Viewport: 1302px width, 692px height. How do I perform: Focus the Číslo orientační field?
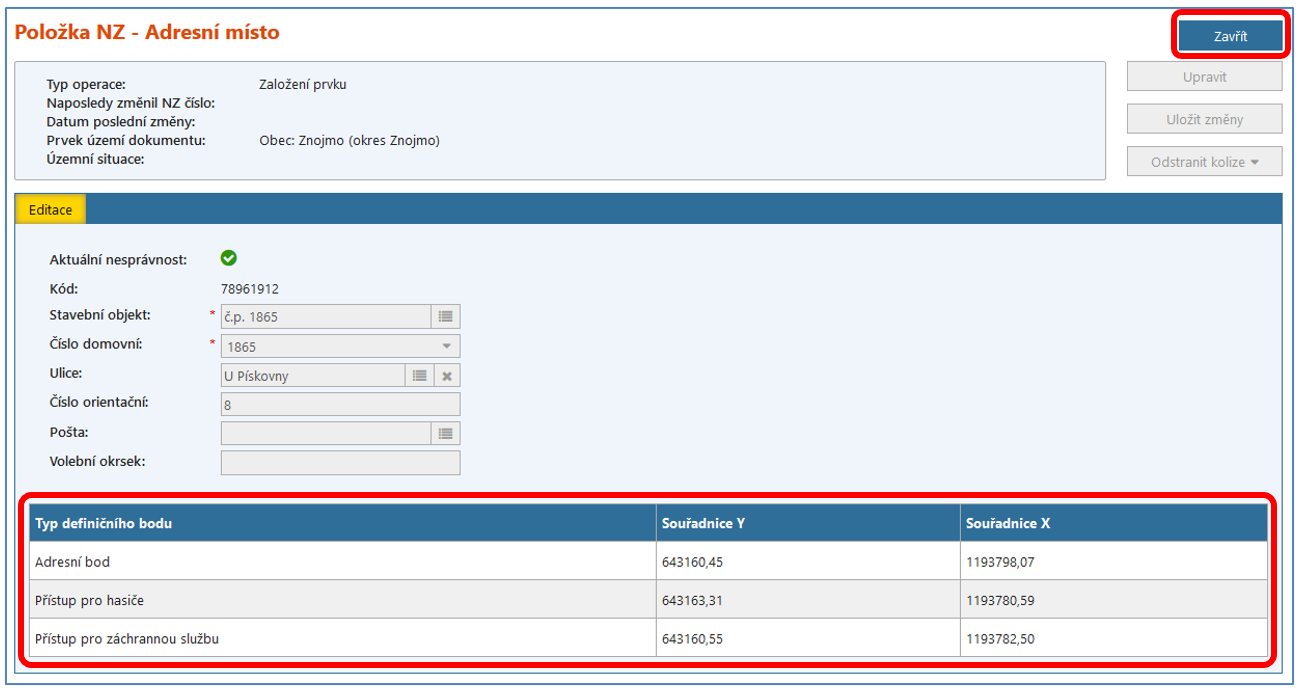click(339, 405)
